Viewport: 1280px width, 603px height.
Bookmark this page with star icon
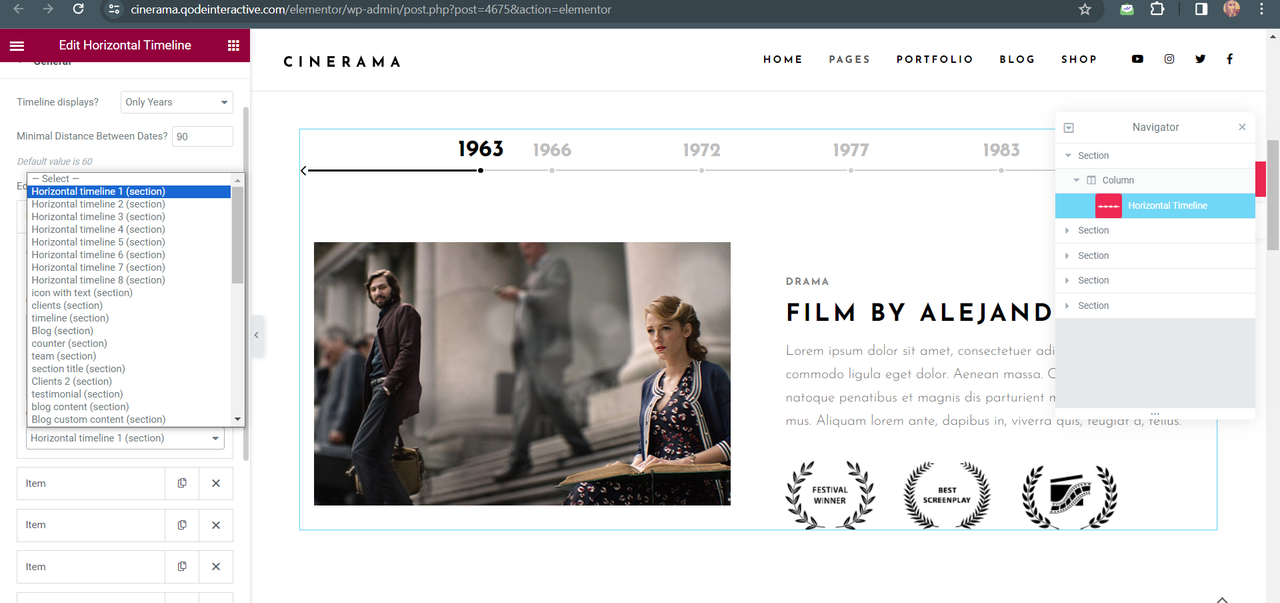tap(1085, 9)
